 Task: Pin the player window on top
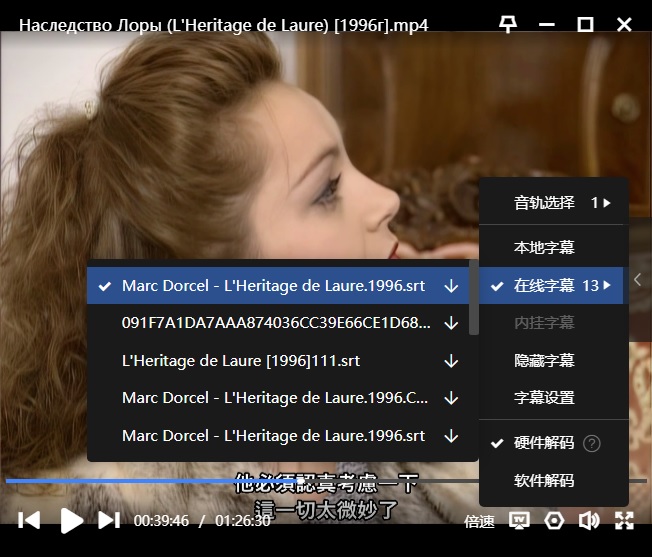coord(508,24)
